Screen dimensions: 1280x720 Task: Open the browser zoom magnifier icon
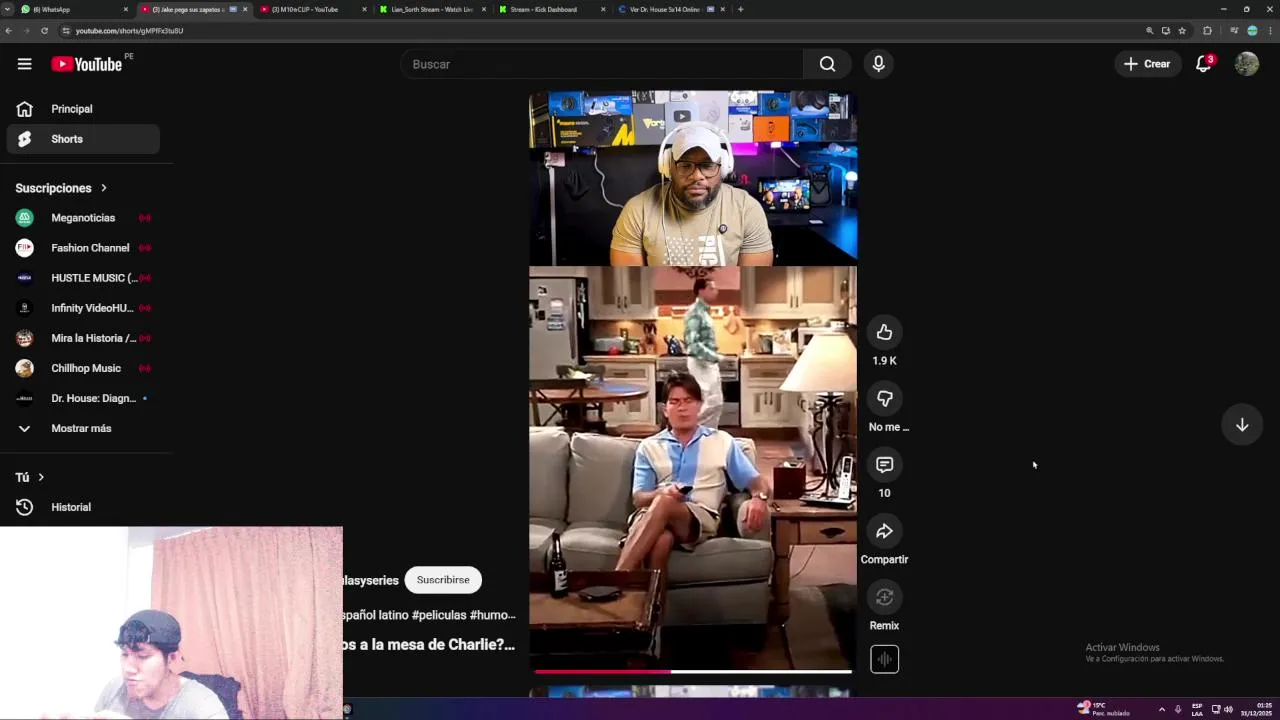1149,31
